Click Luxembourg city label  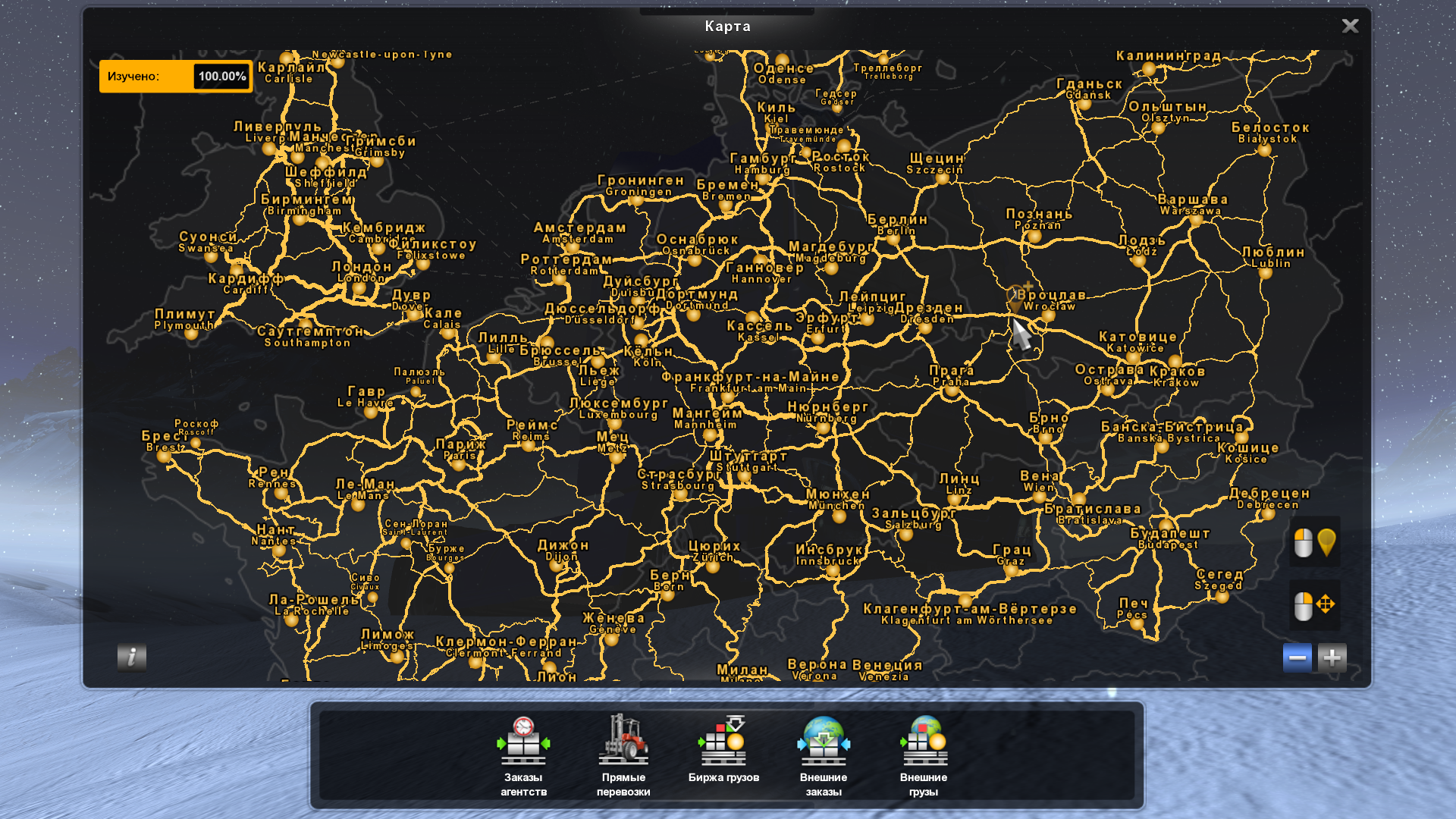point(618,415)
